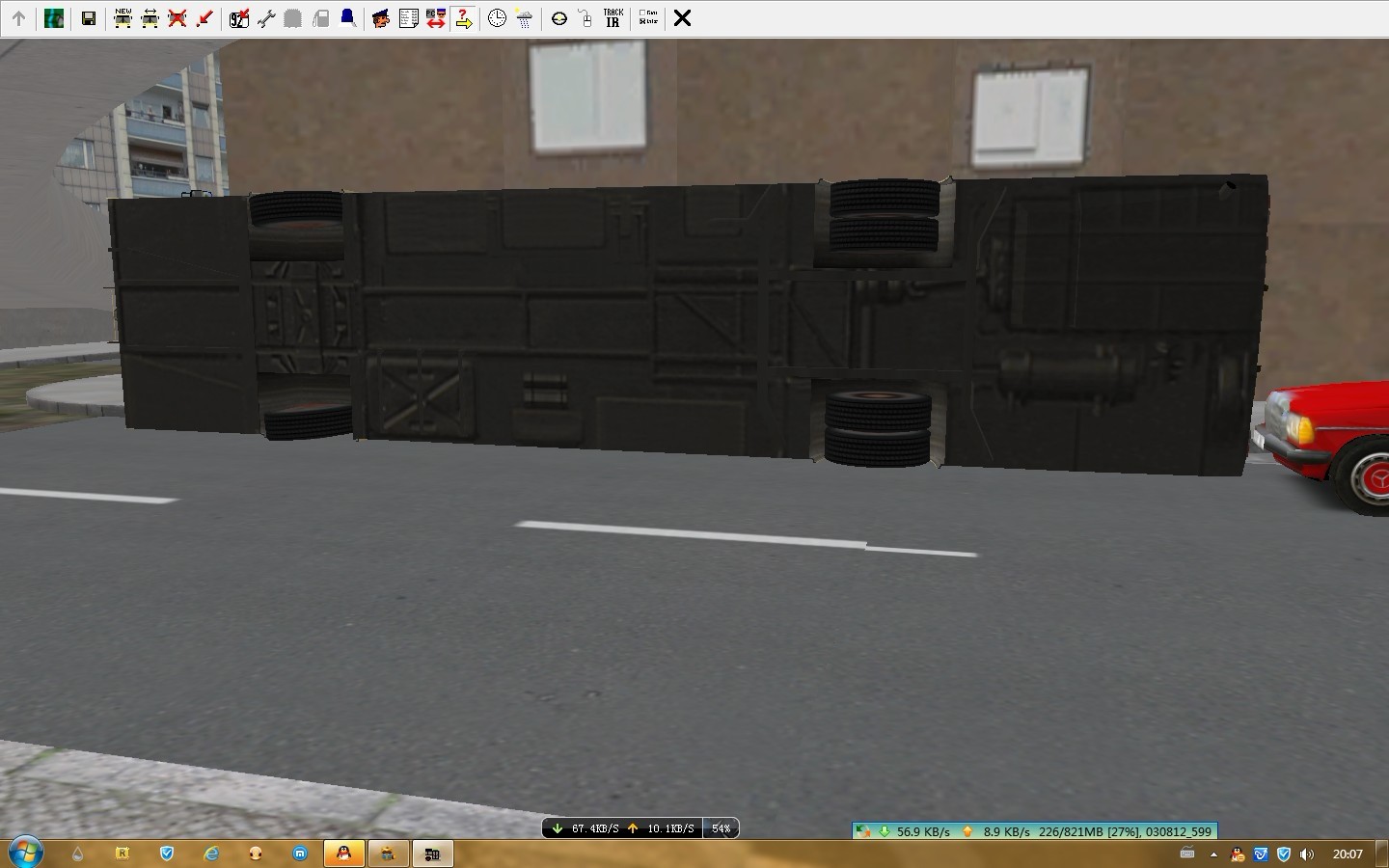Click the grey fuel pump icon
Screen dimensions: 1389x868
320,18
